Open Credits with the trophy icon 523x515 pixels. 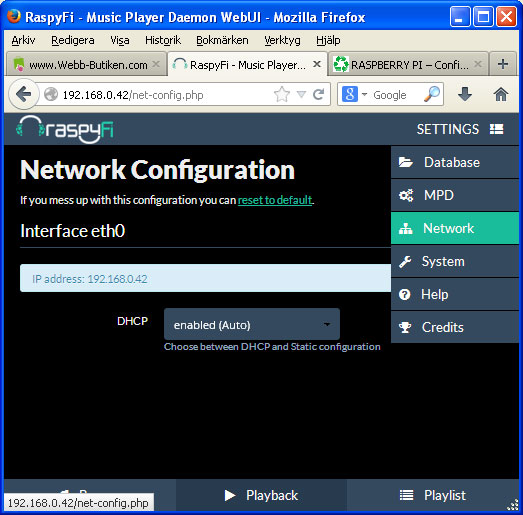pyautogui.click(x=455, y=327)
